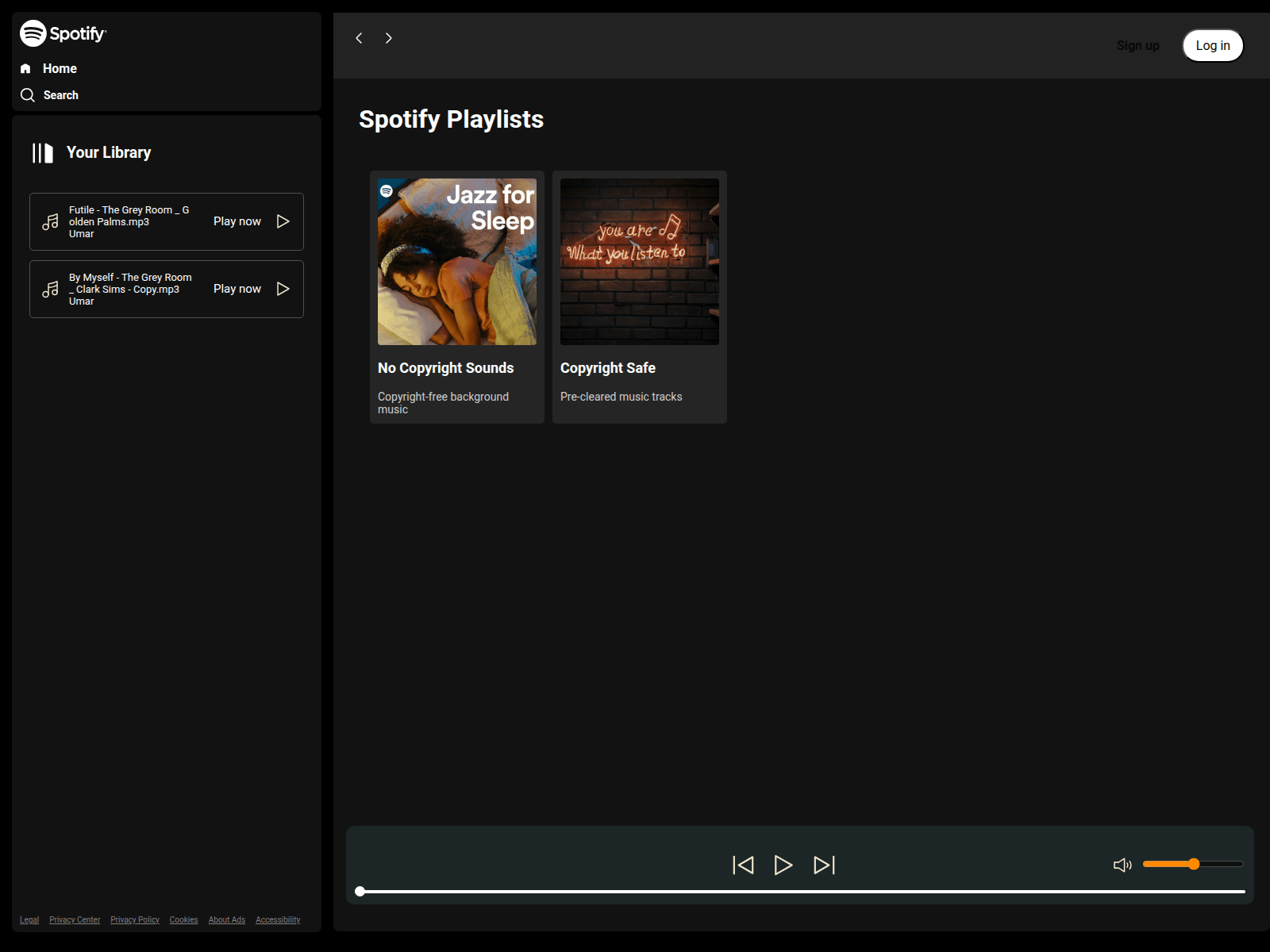This screenshot has height=952, width=1270.
Task: Click the Spotify logo
Action: (63, 33)
